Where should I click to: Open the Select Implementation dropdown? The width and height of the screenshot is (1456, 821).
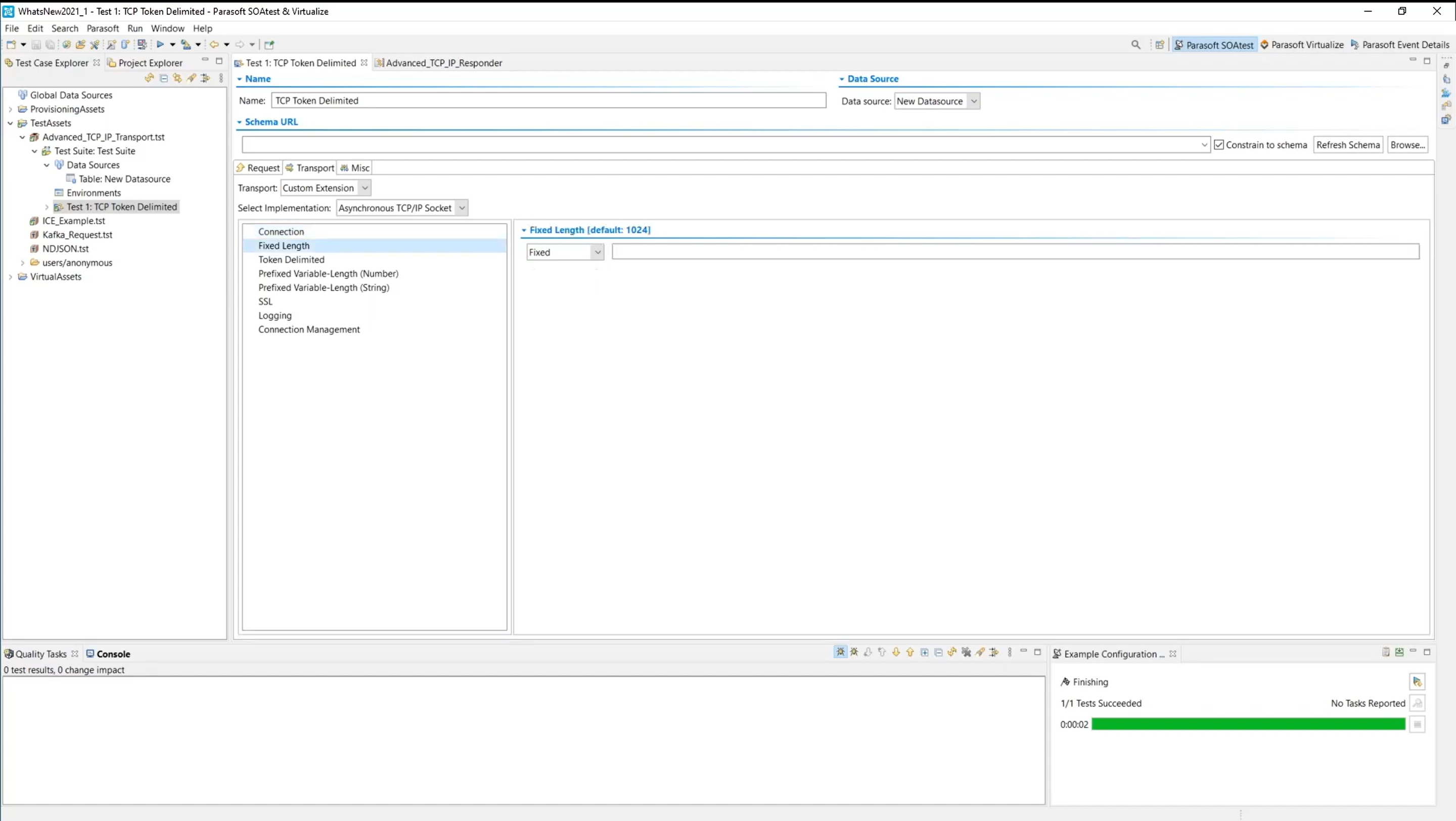(x=462, y=208)
